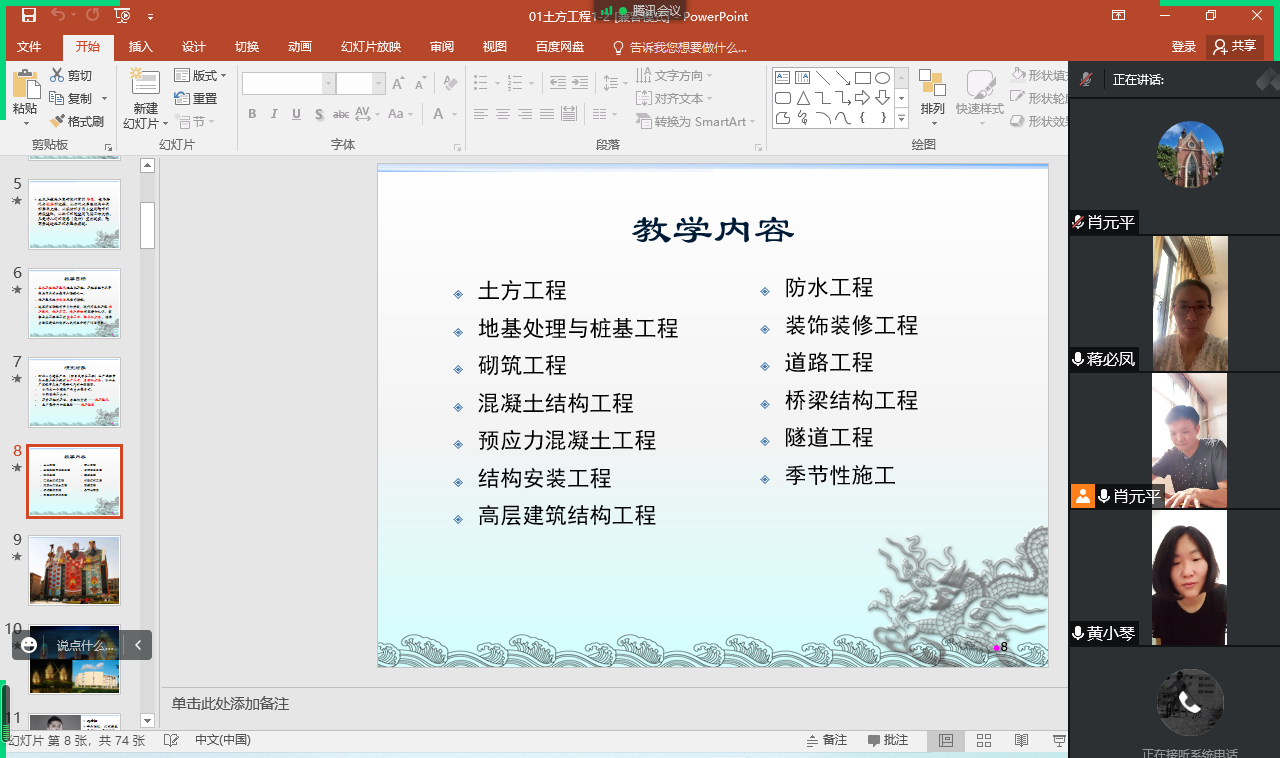The image size is (1280, 758).
Task: Click the slide thumbnail panel scrollbar handle
Action: click(x=147, y=224)
